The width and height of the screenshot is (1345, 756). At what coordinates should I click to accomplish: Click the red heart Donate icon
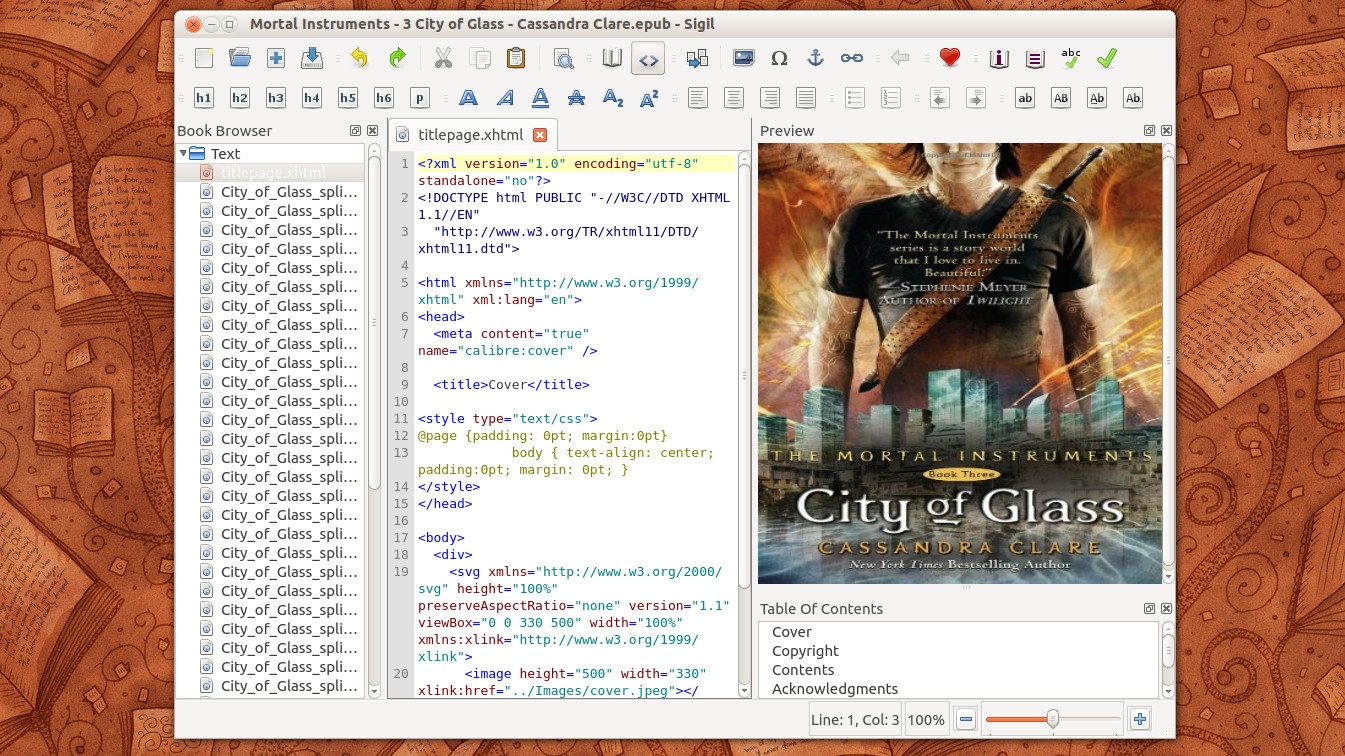pos(949,58)
